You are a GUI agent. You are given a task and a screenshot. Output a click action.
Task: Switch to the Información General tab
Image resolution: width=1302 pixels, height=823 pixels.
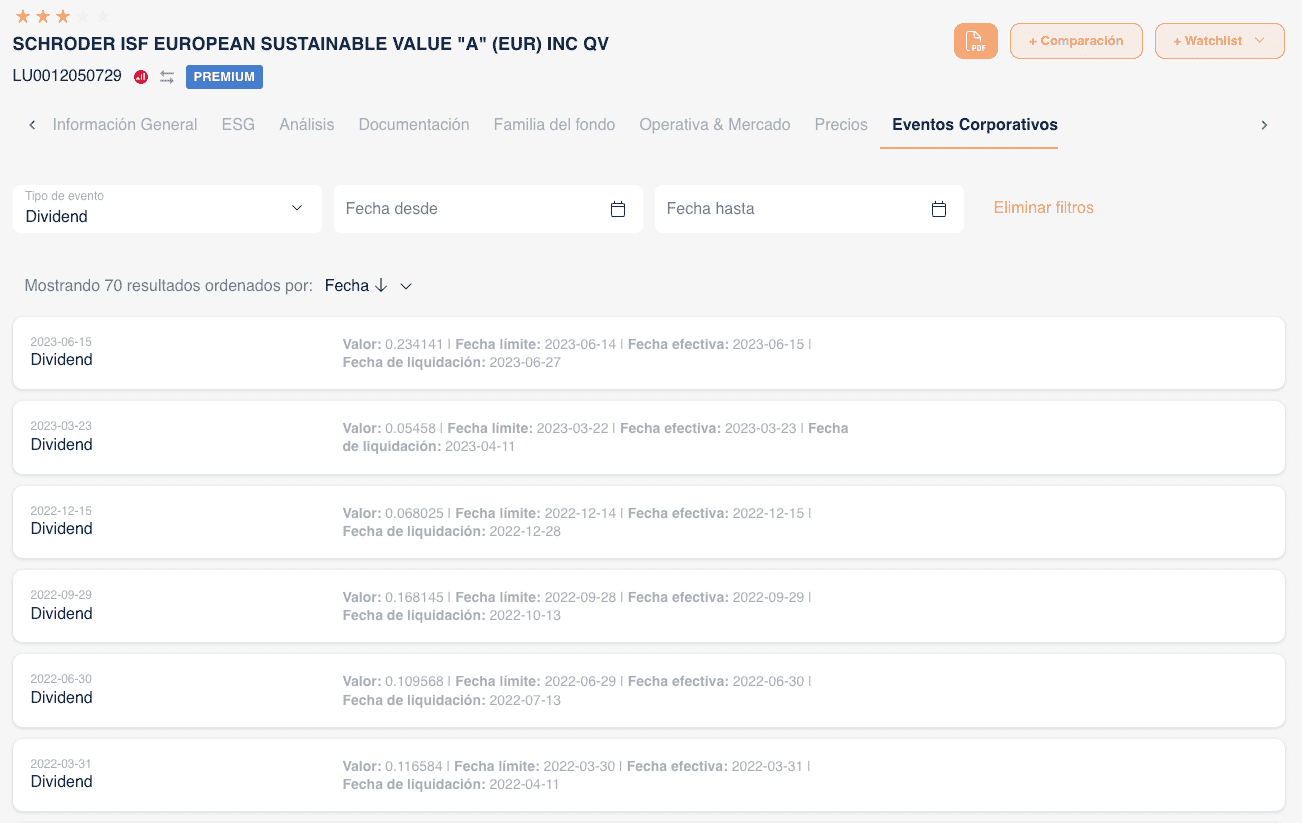tap(125, 125)
